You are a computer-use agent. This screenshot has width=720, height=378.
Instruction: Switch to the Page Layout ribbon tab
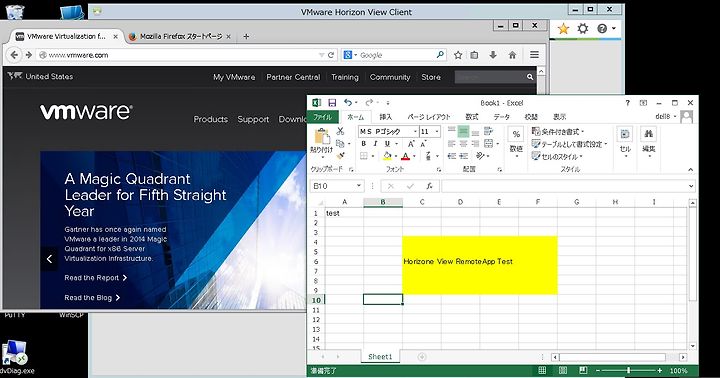pyautogui.click(x=429, y=117)
